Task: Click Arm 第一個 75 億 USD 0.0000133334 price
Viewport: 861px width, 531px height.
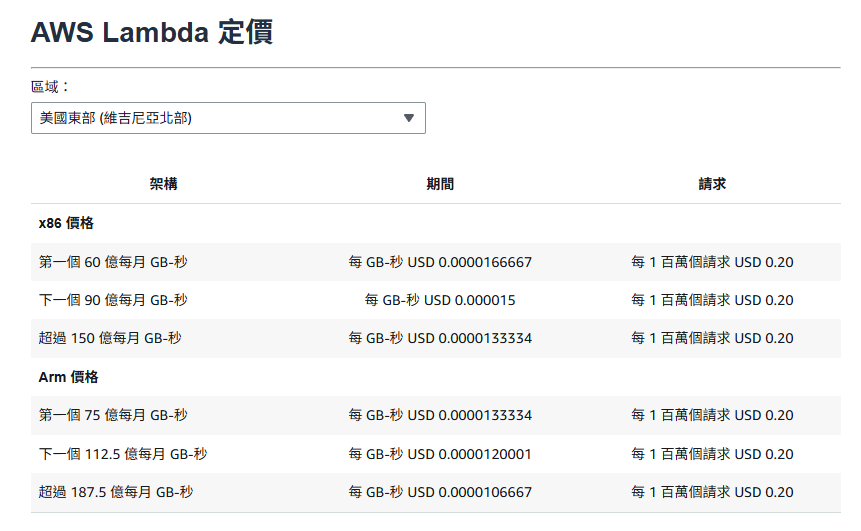Action: point(440,415)
